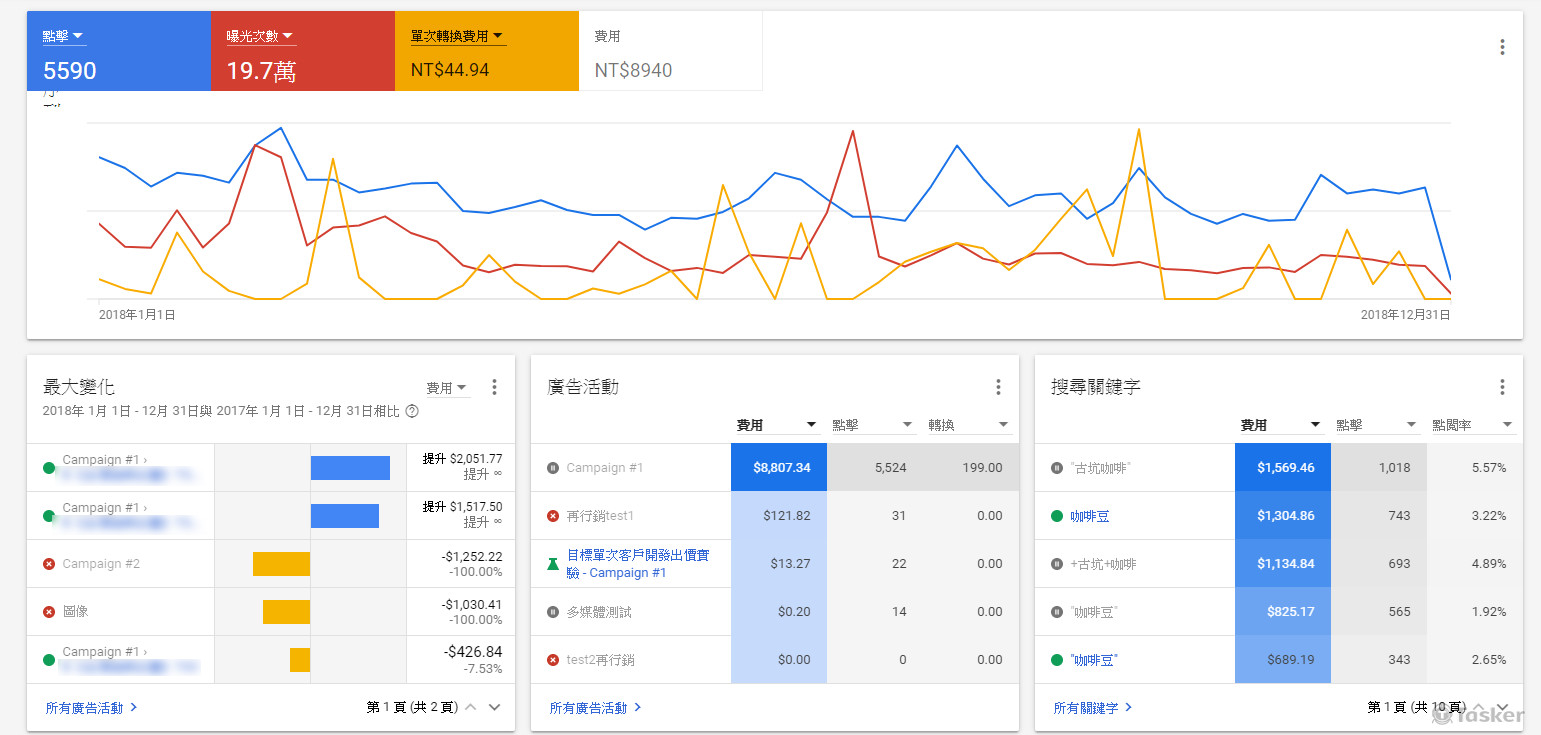Click the removed icon next to test2再行銷
This screenshot has width=1541, height=735.
(x=553, y=659)
